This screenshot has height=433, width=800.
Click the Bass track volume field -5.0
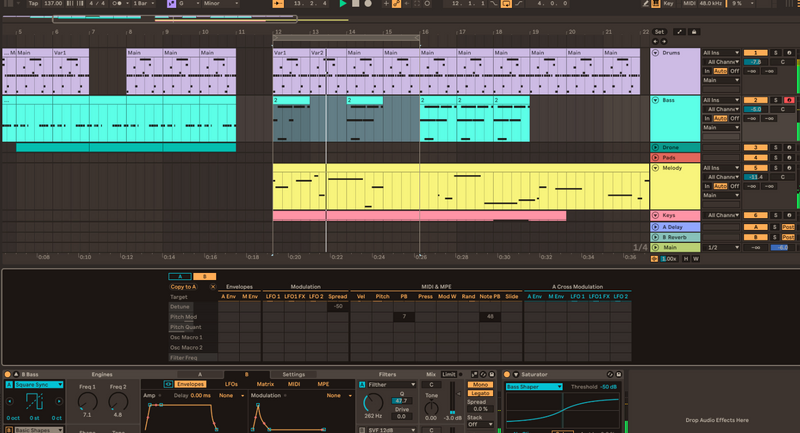coord(756,109)
